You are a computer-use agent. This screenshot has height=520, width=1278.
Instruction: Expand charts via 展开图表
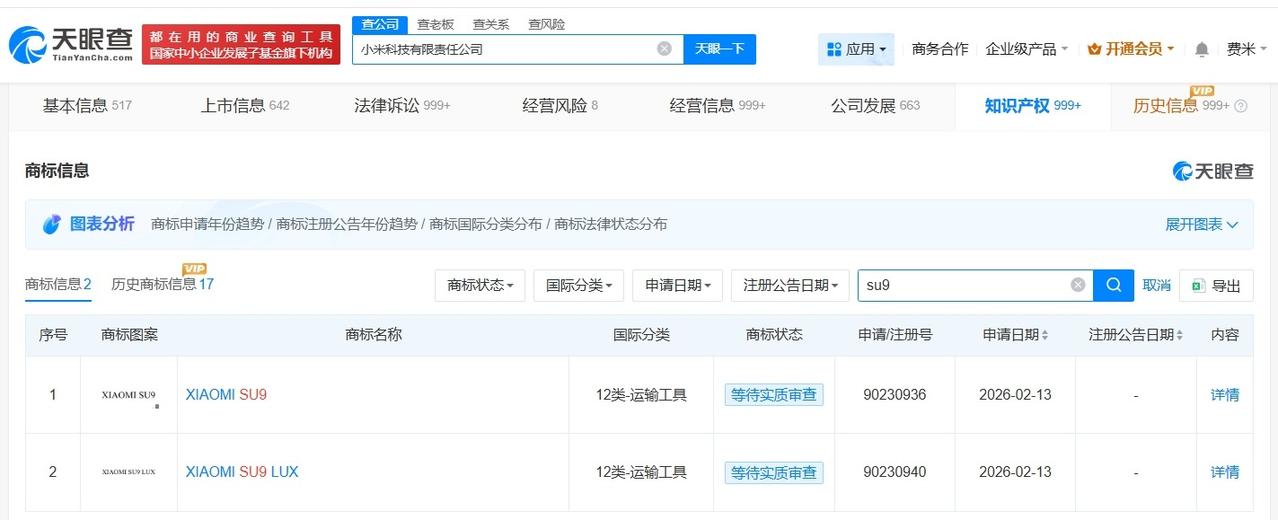tap(1202, 224)
